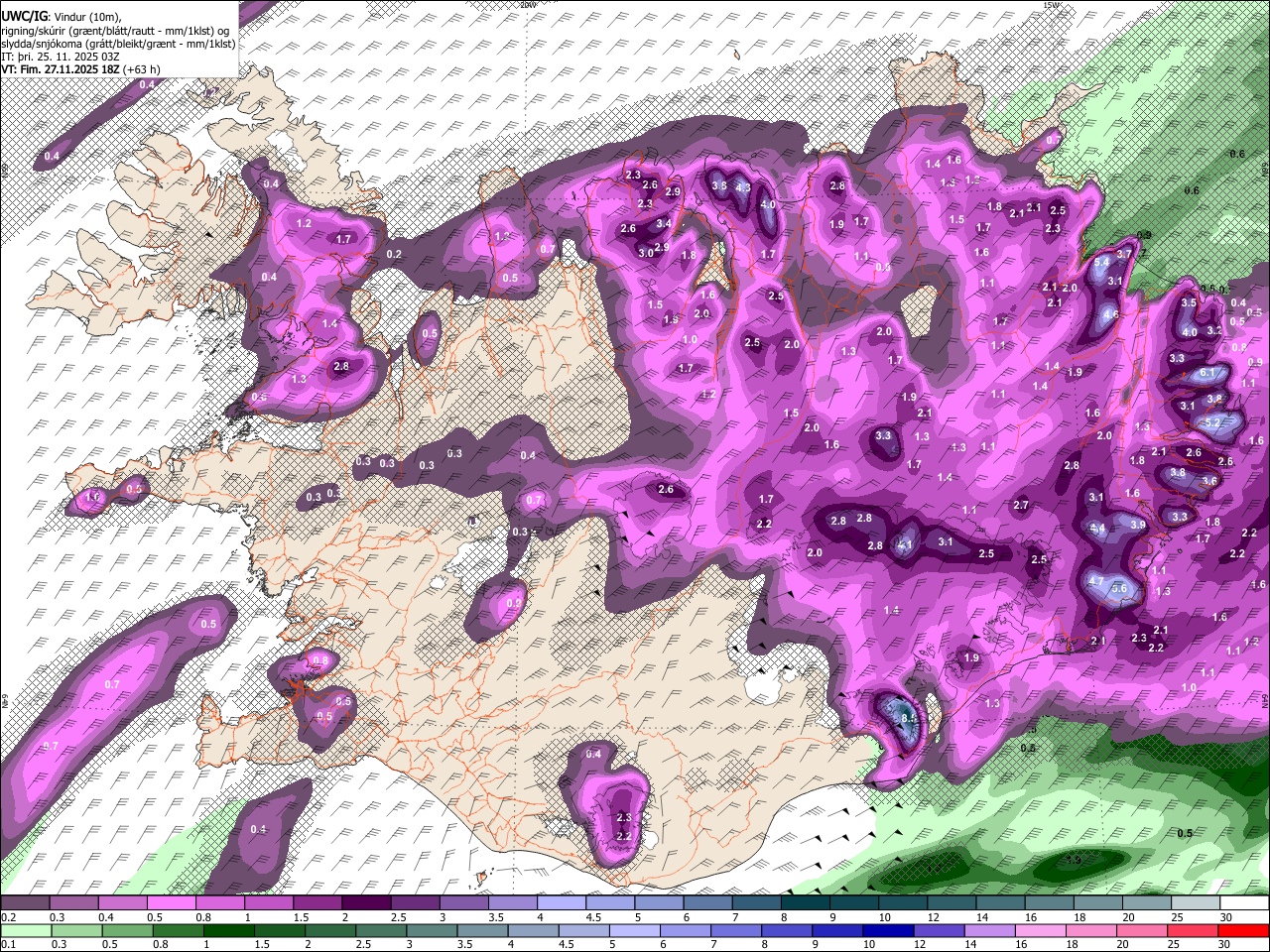The image size is (1270, 952).
Task: Click the 'UWC/IG: Vindur (10m)' title text
Action: [63, 17]
